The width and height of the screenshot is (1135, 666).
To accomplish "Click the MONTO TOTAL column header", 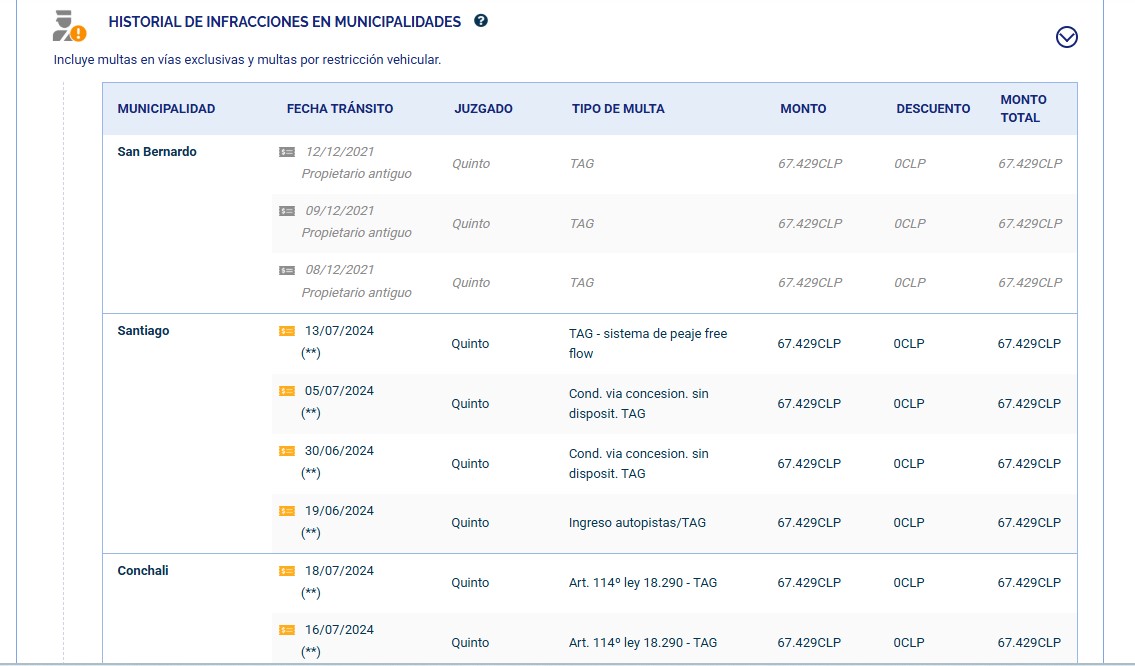I will pos(1023,108).
